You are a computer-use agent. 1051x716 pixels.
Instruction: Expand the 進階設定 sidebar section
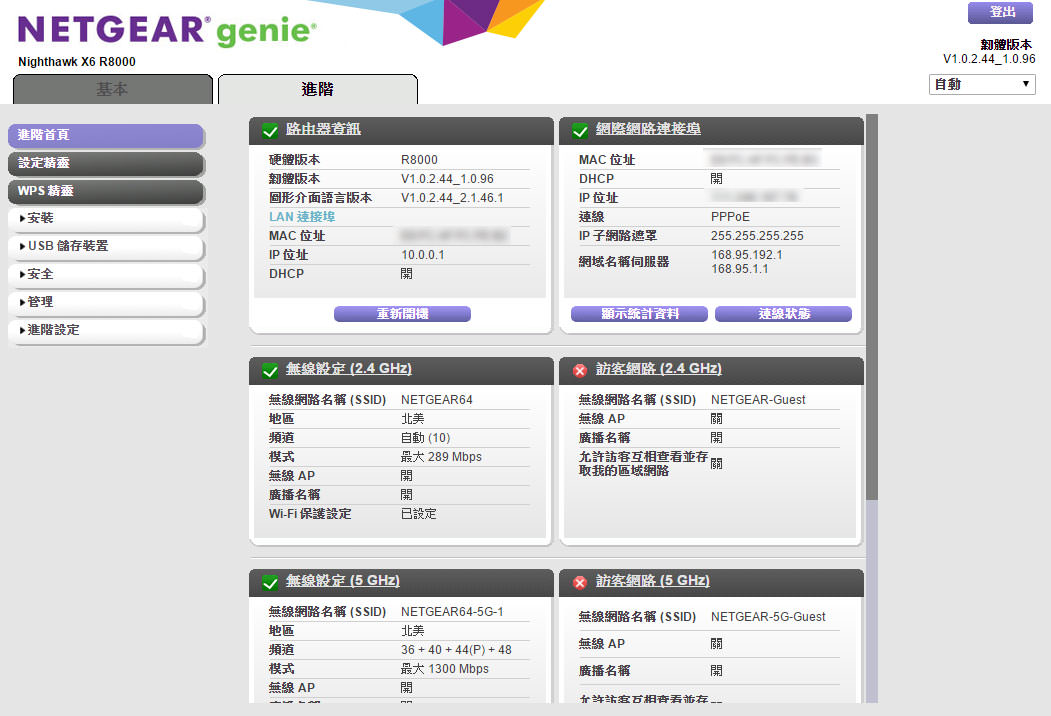[105, 330]
